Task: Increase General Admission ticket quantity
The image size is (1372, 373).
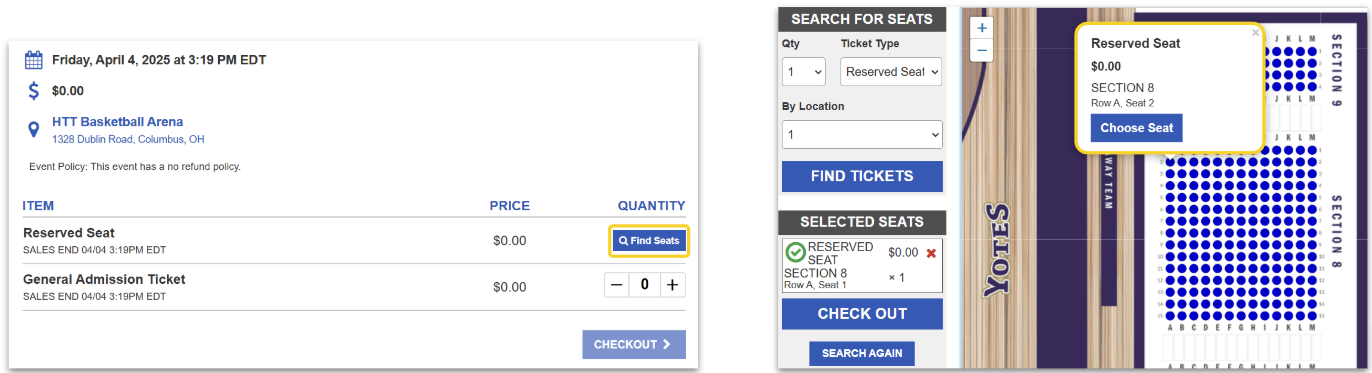Action: point(673,285)
